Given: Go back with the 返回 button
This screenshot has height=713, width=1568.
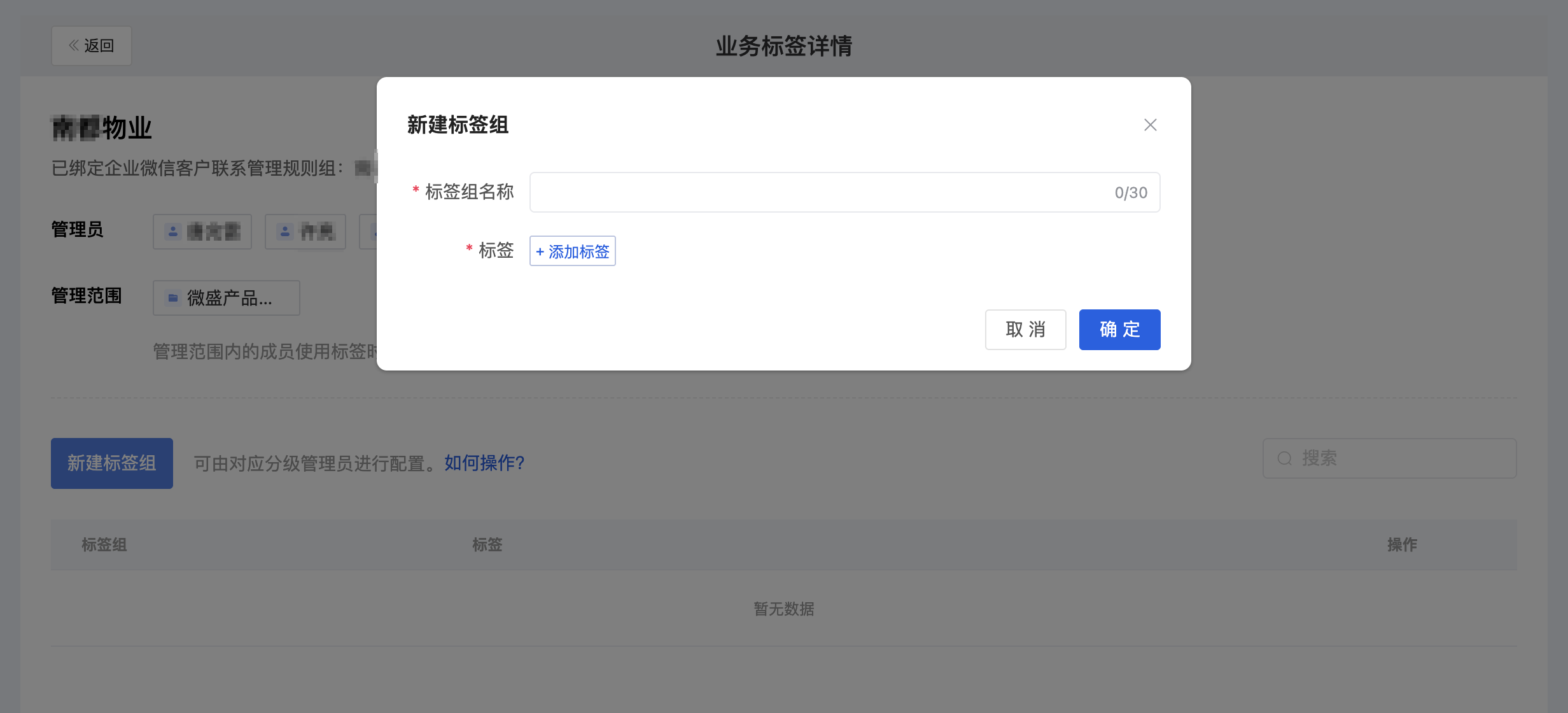Looking at the screenshot, I should pos(92,46).
